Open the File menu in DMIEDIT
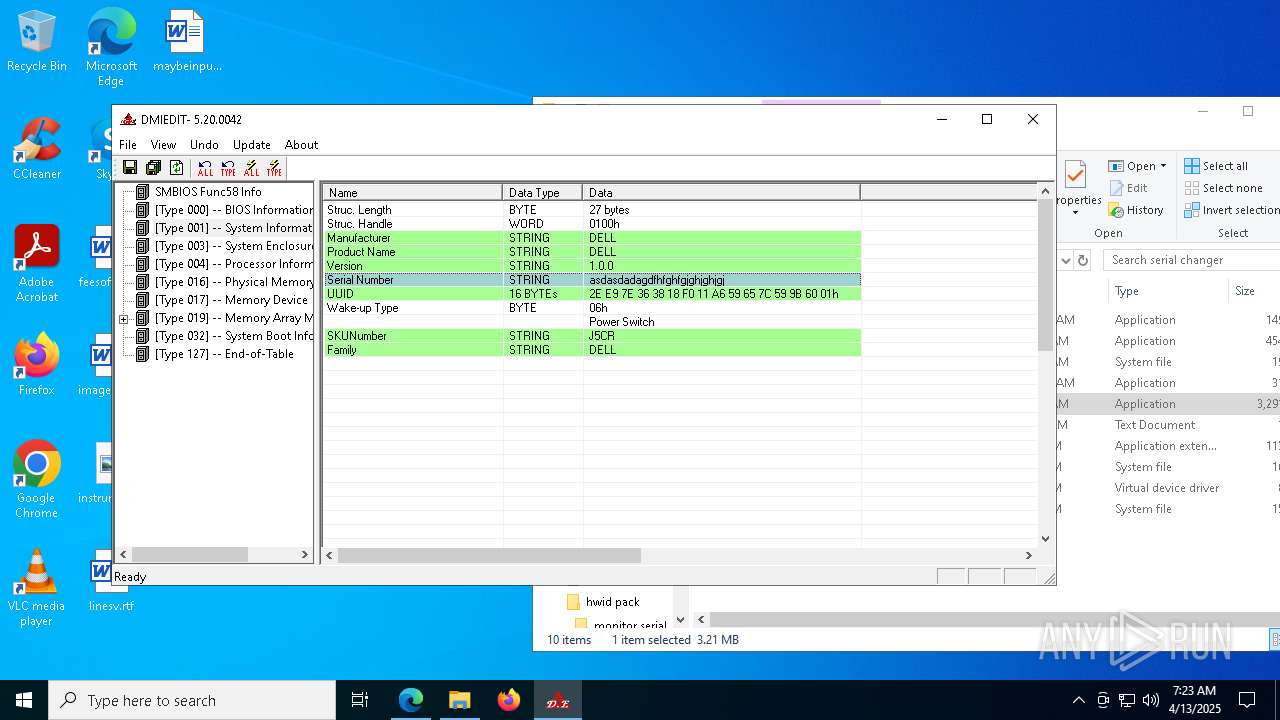The image size is (1280, 720). 128,145
